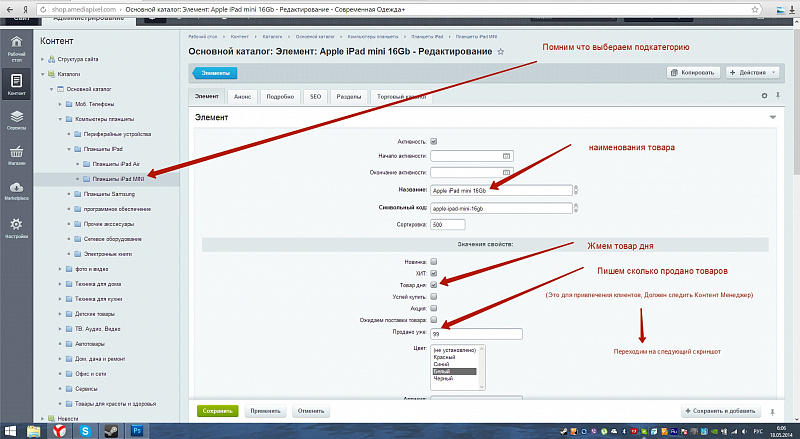Click the Основной каталог breadcrumb link

(x=315, y=37)
